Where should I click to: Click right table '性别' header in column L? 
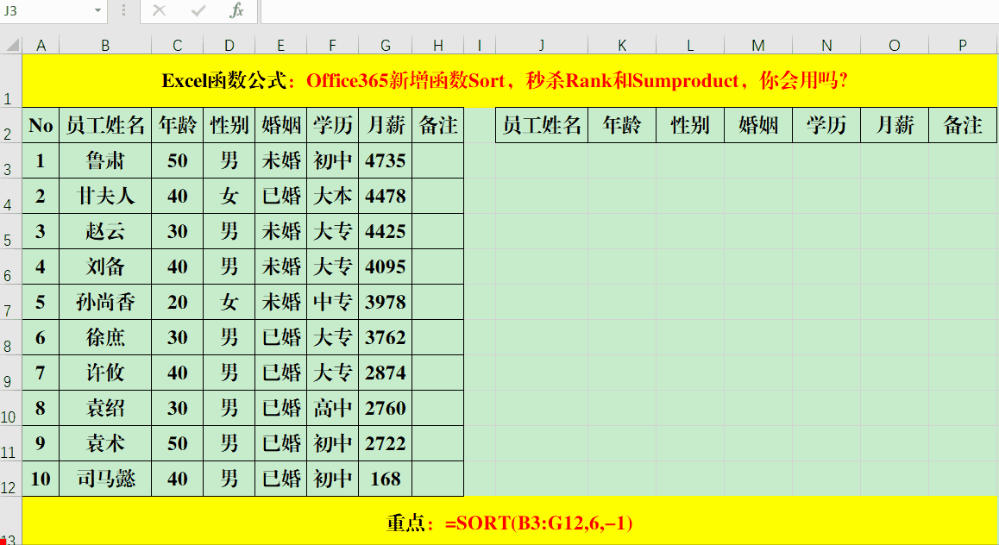click(x=690, y=125)
